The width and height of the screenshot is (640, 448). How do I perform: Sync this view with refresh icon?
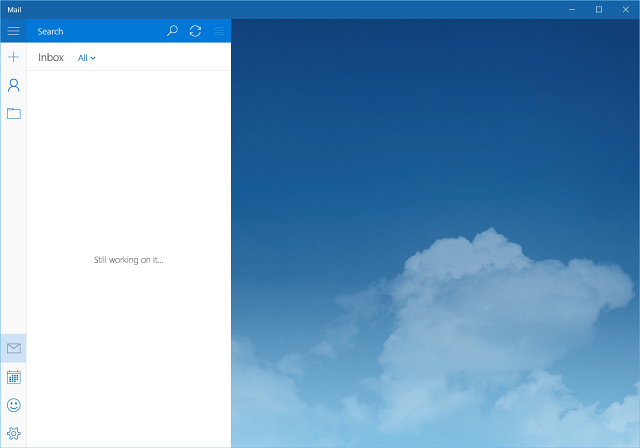(196, 31)
